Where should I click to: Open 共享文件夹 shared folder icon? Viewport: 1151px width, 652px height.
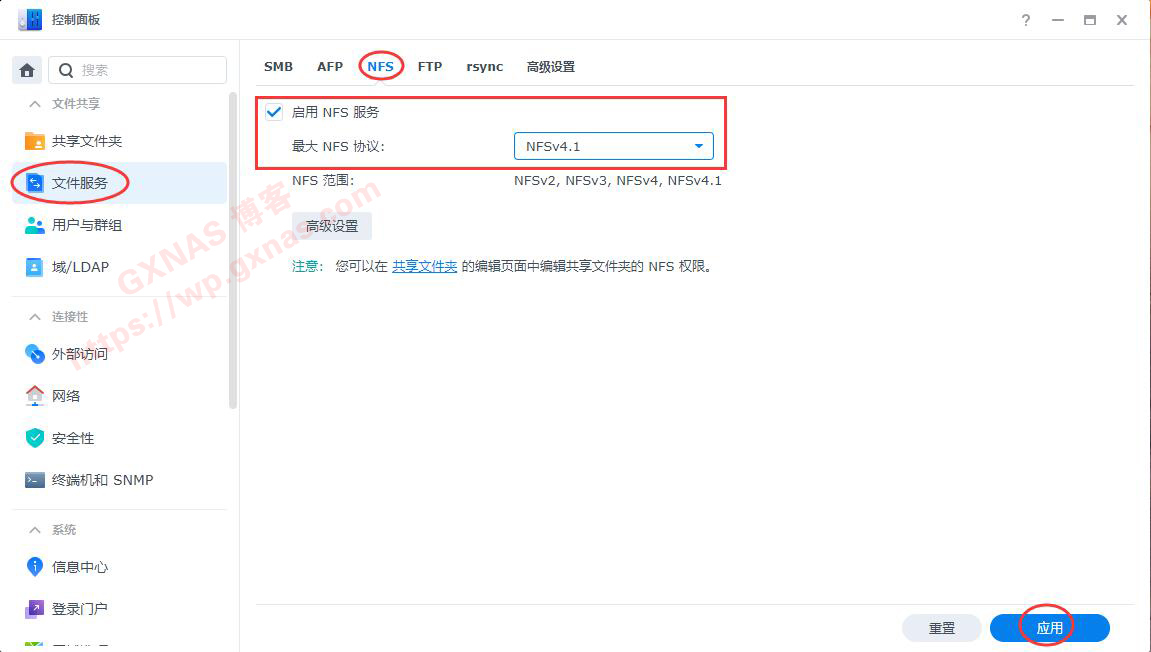pyautogui.click(x=35, y=141)
